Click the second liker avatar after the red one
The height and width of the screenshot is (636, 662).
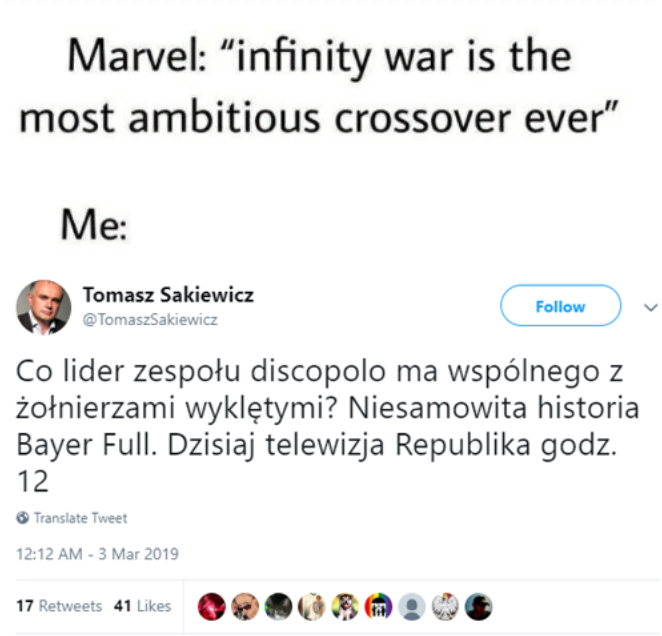[x=245, y=606]
